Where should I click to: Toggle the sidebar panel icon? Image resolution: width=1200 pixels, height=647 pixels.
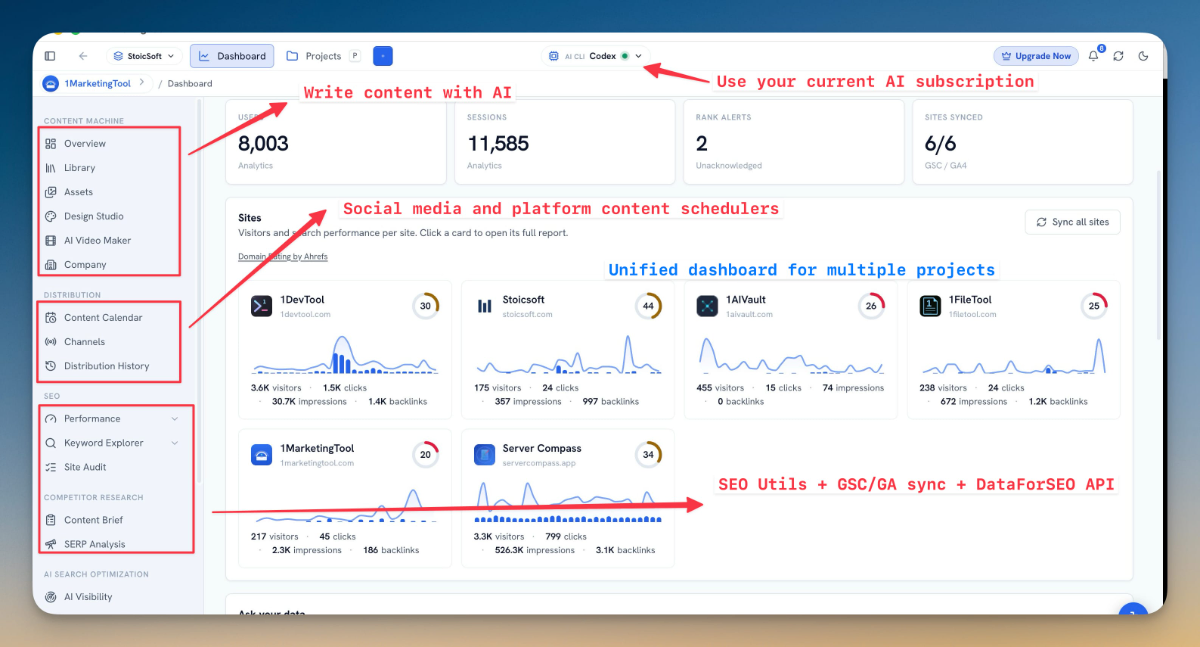point(50,56)
